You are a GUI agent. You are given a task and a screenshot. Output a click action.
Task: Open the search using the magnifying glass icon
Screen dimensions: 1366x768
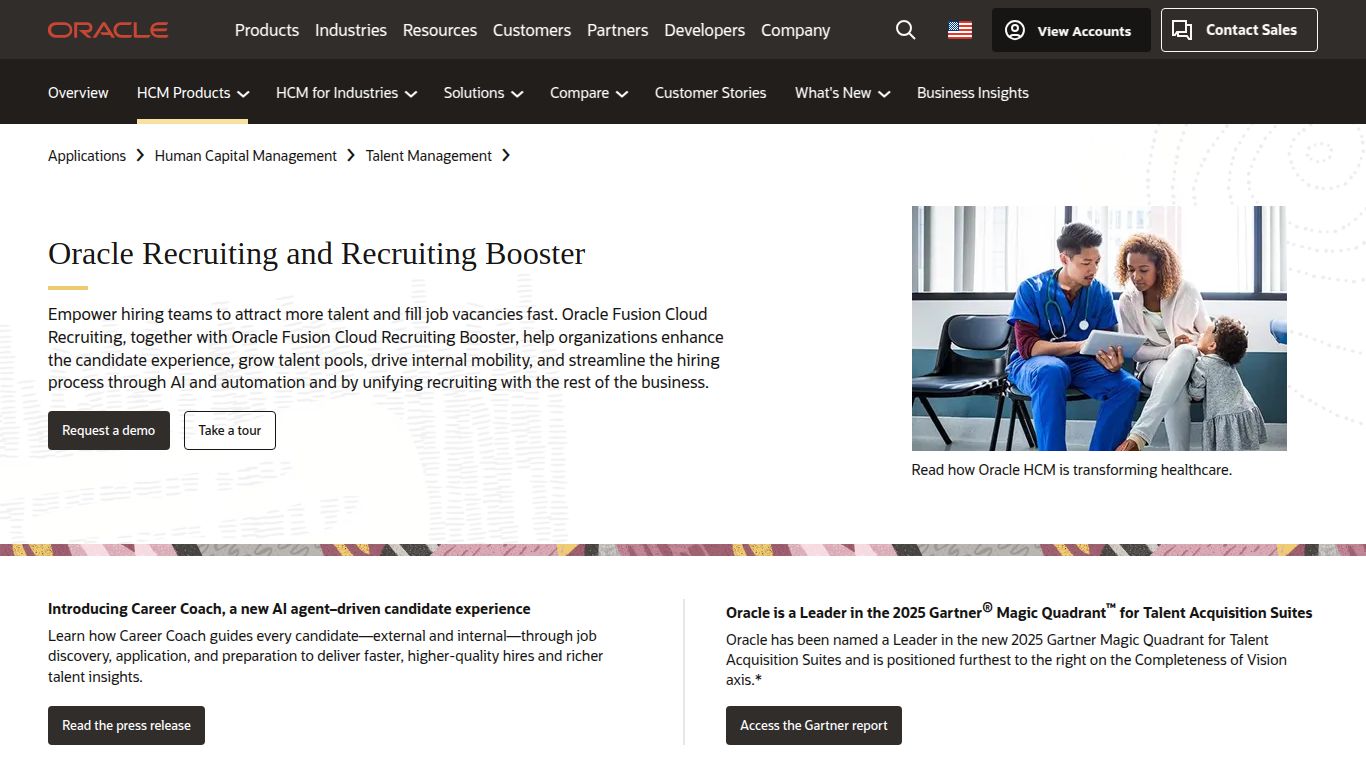905,30
